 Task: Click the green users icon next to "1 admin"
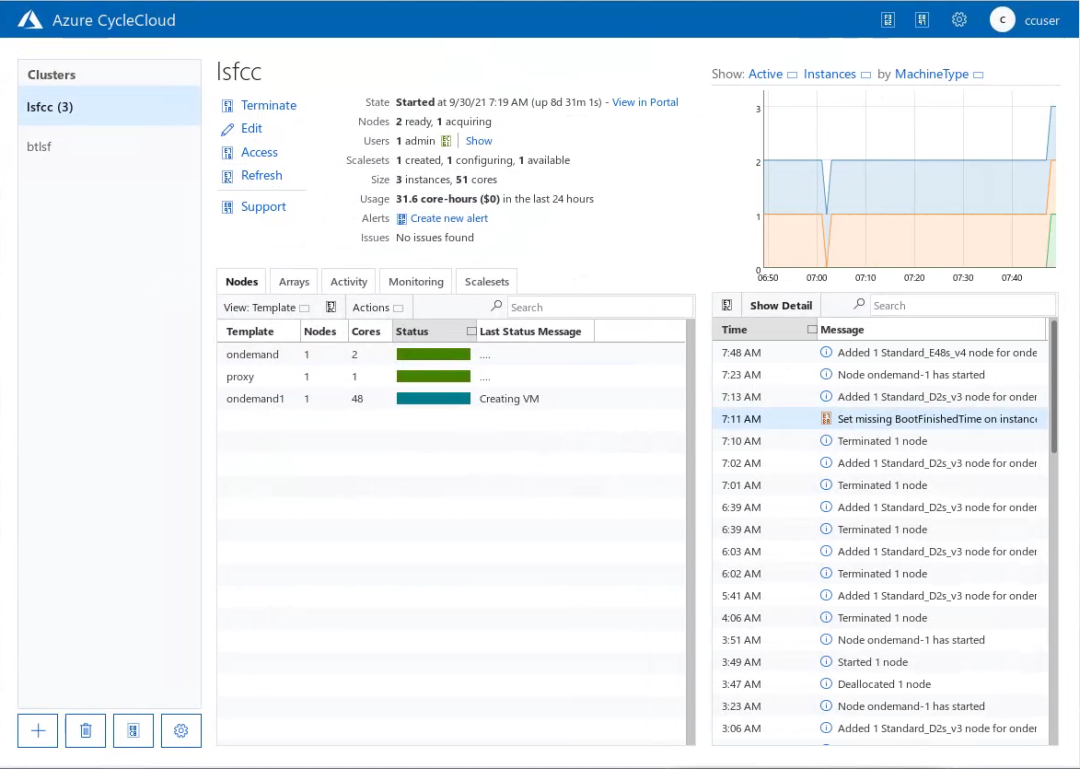click(x=446, y=141)
